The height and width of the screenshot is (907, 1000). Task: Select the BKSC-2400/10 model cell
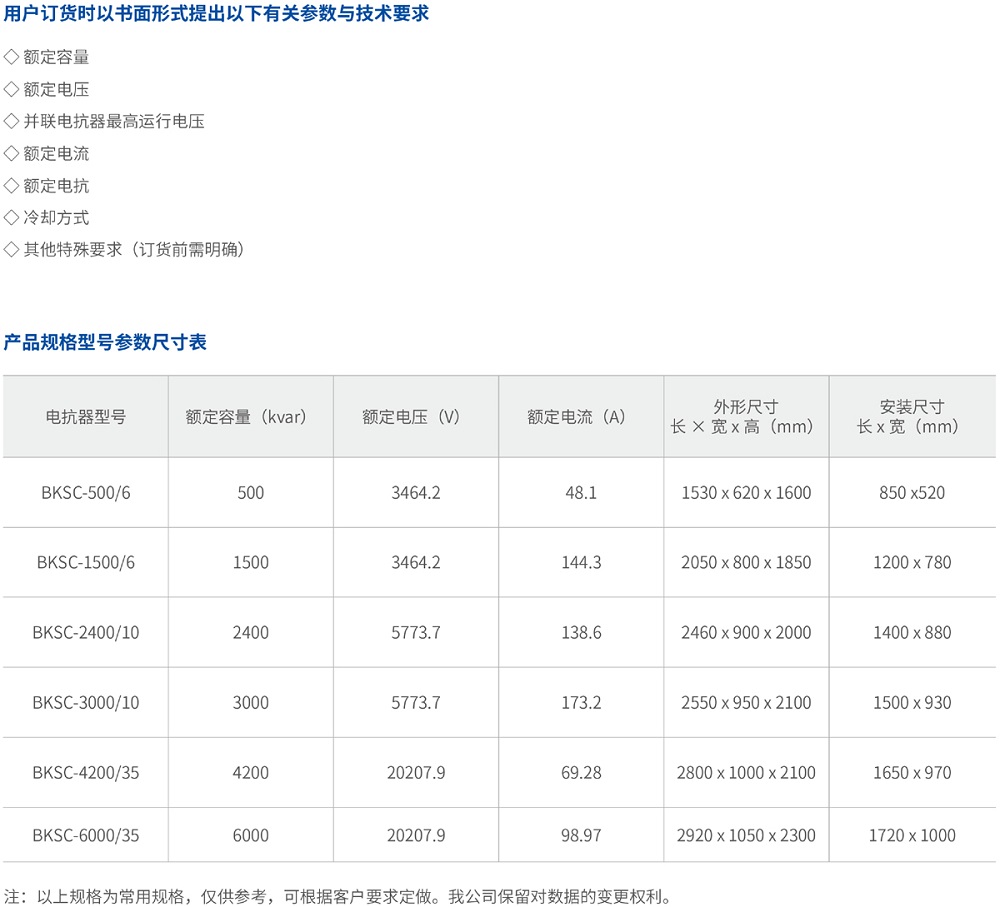[86, 632]
